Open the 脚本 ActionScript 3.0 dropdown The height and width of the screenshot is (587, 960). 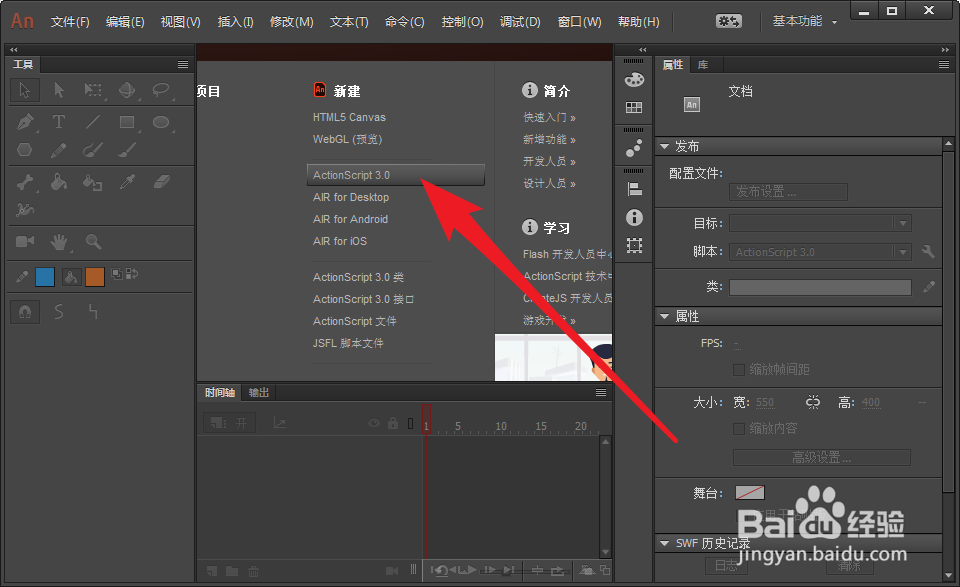coord(820,252)
